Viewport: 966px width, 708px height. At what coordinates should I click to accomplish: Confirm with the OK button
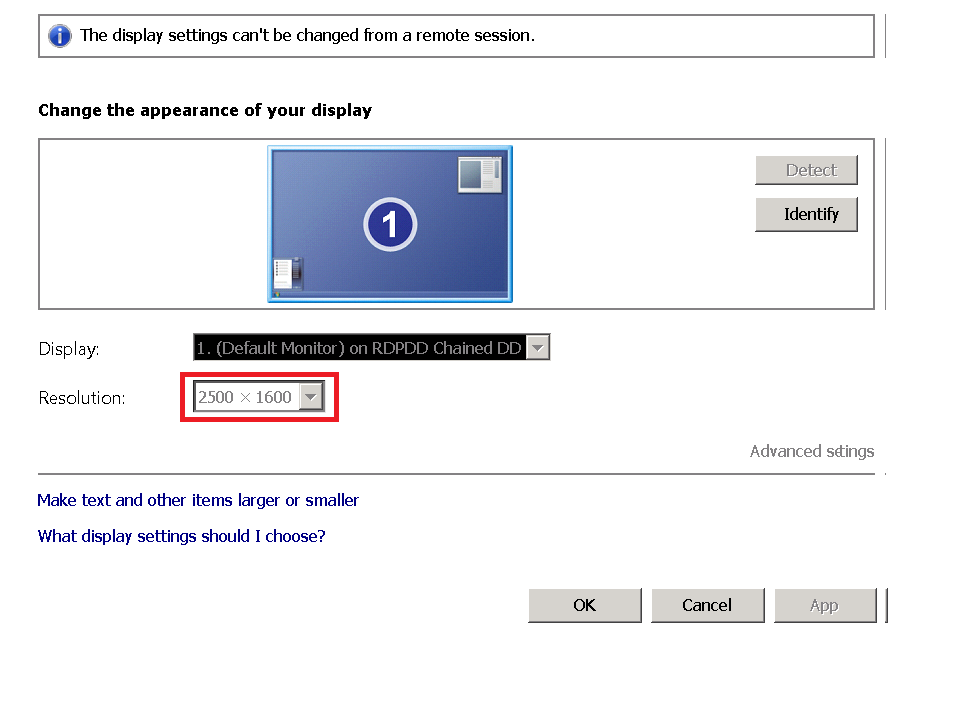coord(585,605)
